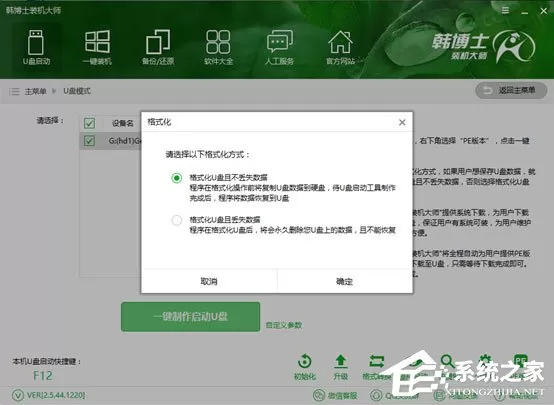Viewport: 554px width, 405px height.
Task: Visit the 官方网站 tab
Action: pyautogui.click(x=340, y=48)
